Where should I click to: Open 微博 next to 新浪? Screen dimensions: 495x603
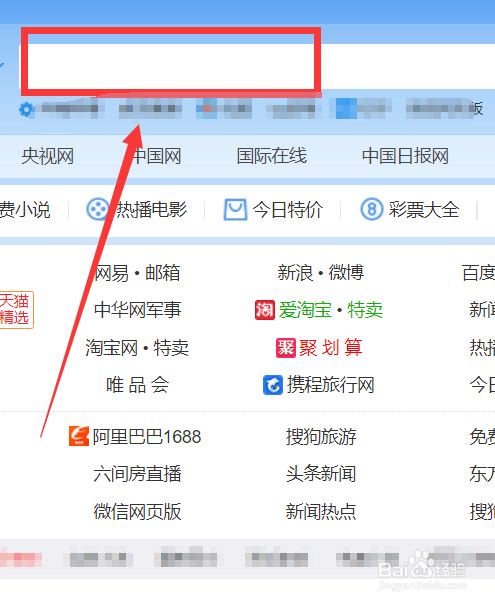coord(346,273)
